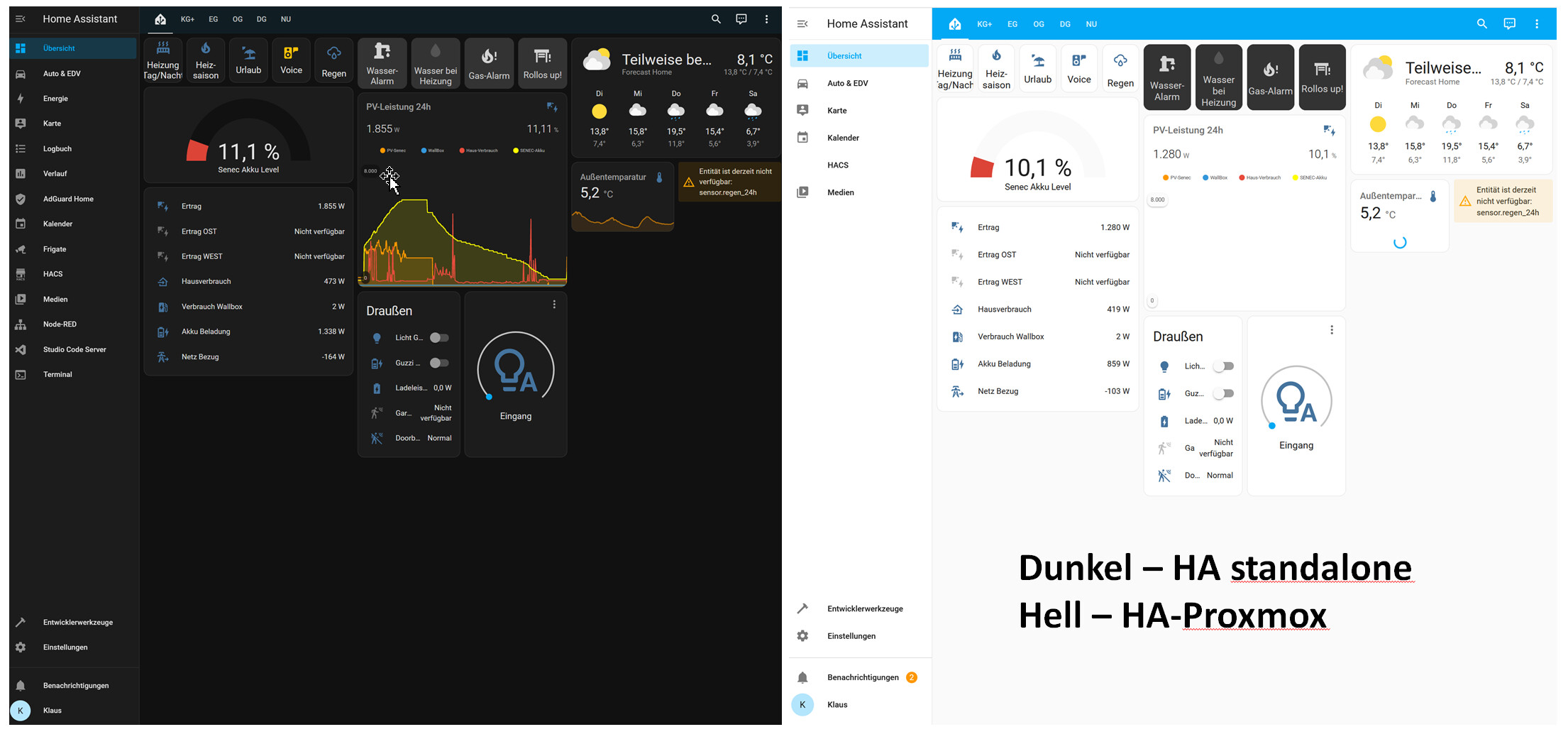Open Senec Akku Level gauge, light window
Screen dimensions: 1568x744
click(x=1037, y=150)
